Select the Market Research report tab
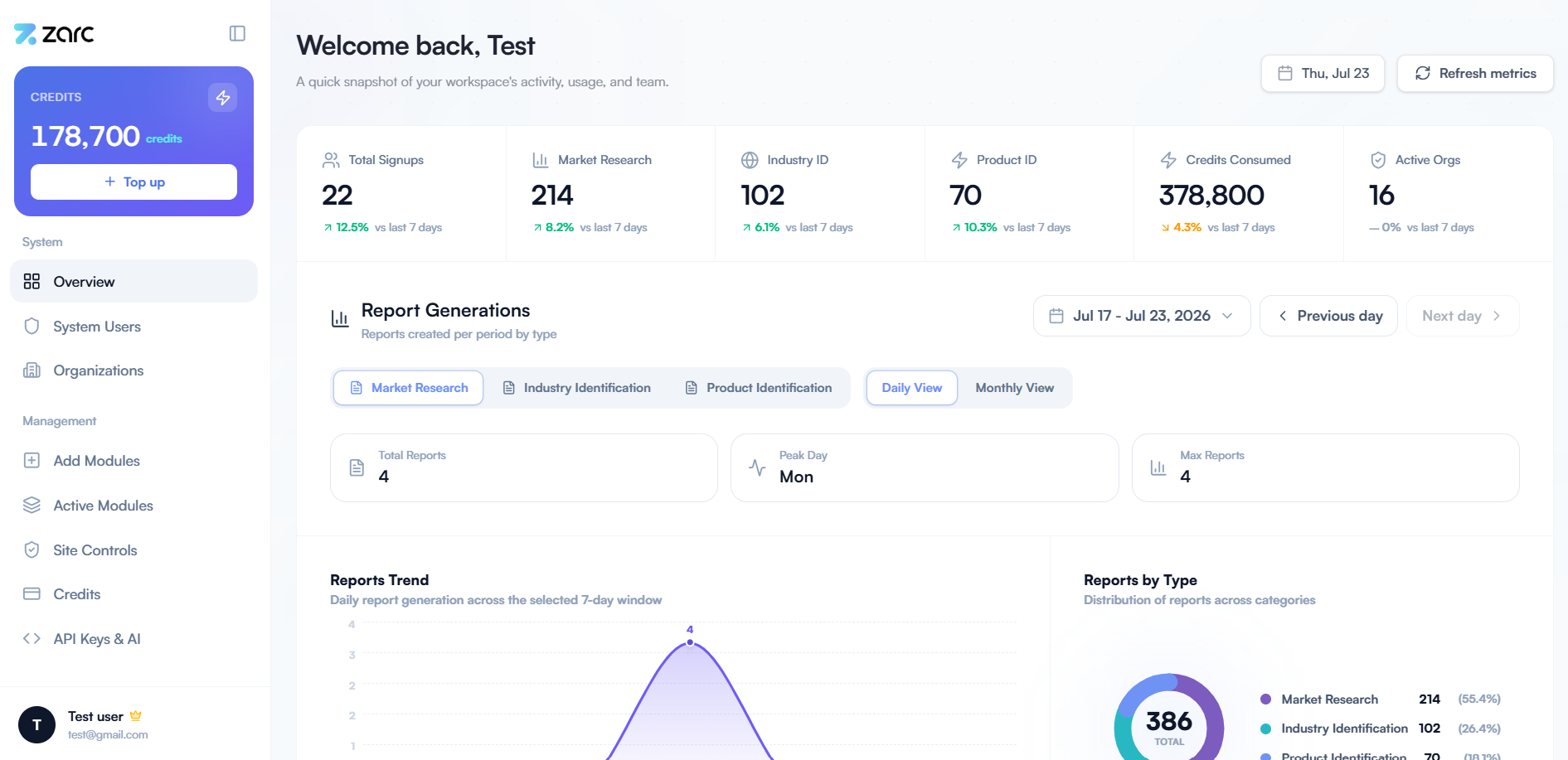This screenshot has width=1568, height=760. (409, 388)
